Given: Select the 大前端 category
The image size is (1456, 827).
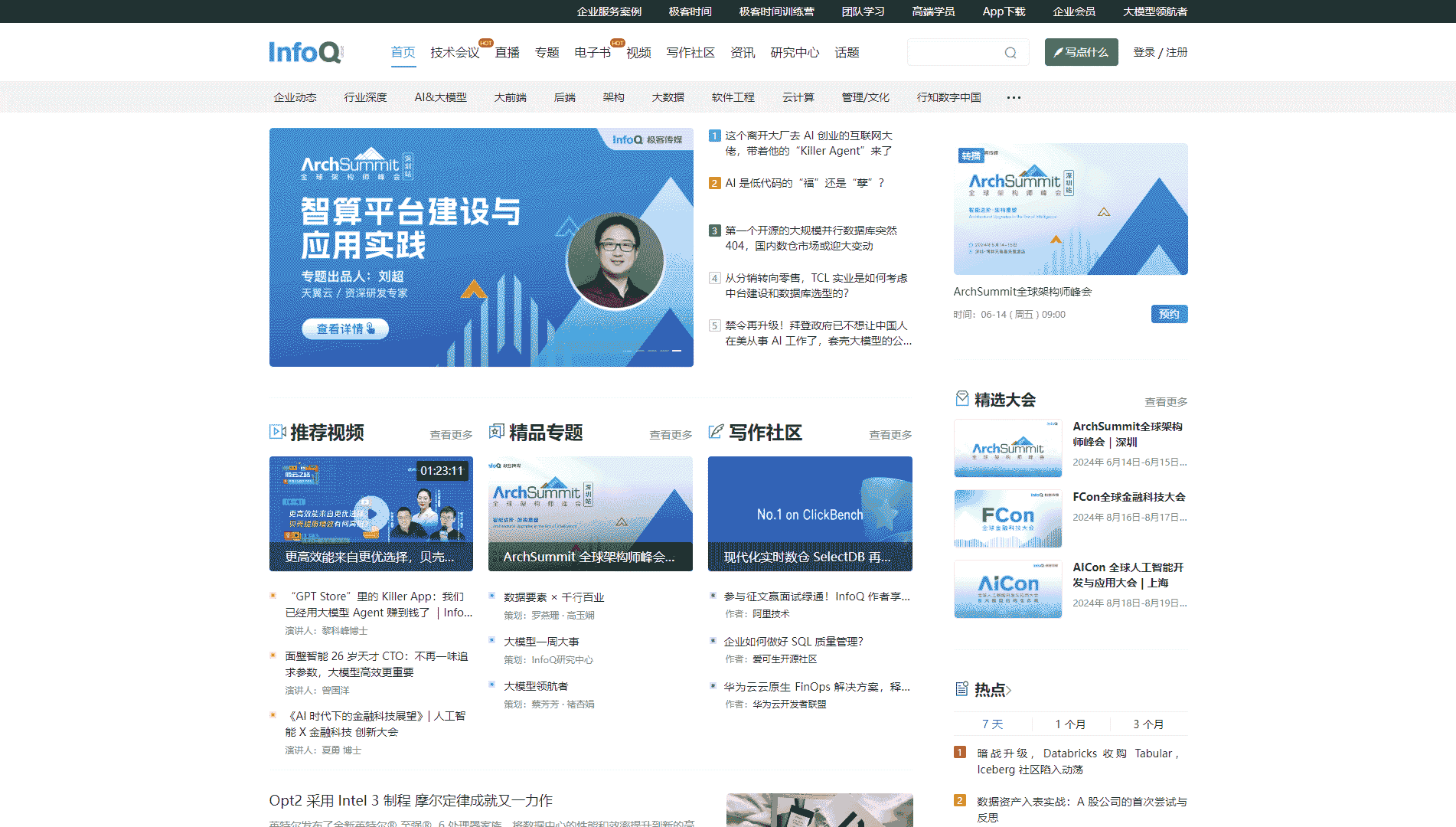Looking at the screenshot, I should click(x=510, y=97).
